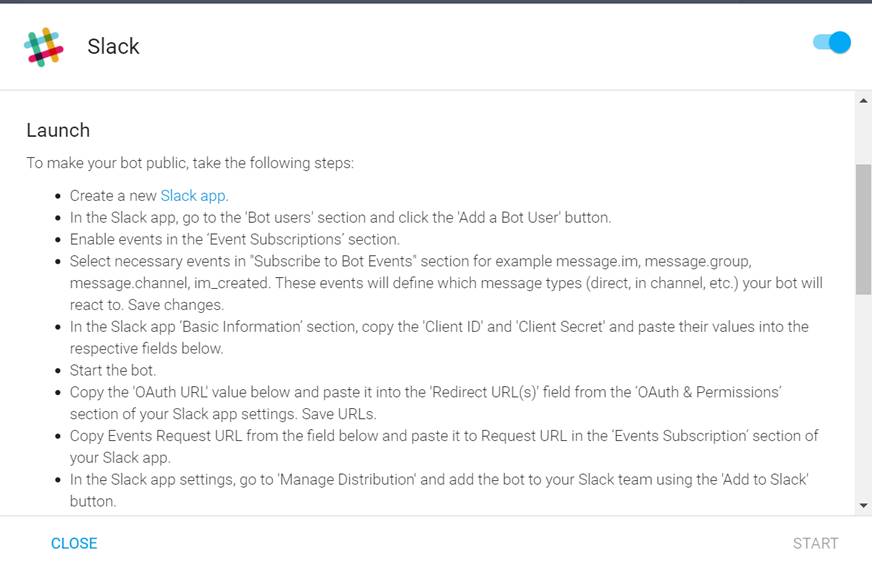Click the 'Launch' section heading

[x=58, y=130]
